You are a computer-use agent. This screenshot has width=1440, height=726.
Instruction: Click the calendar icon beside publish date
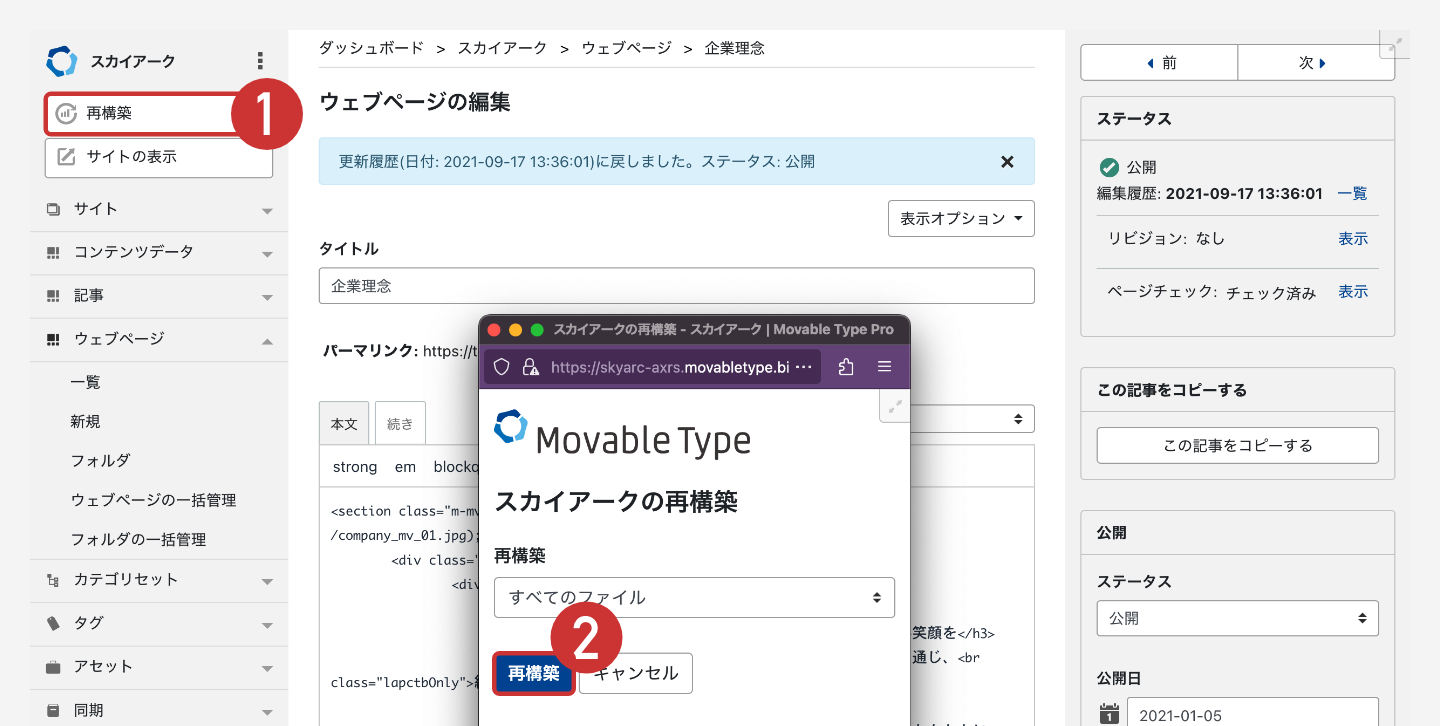[x=1109, y=714]
